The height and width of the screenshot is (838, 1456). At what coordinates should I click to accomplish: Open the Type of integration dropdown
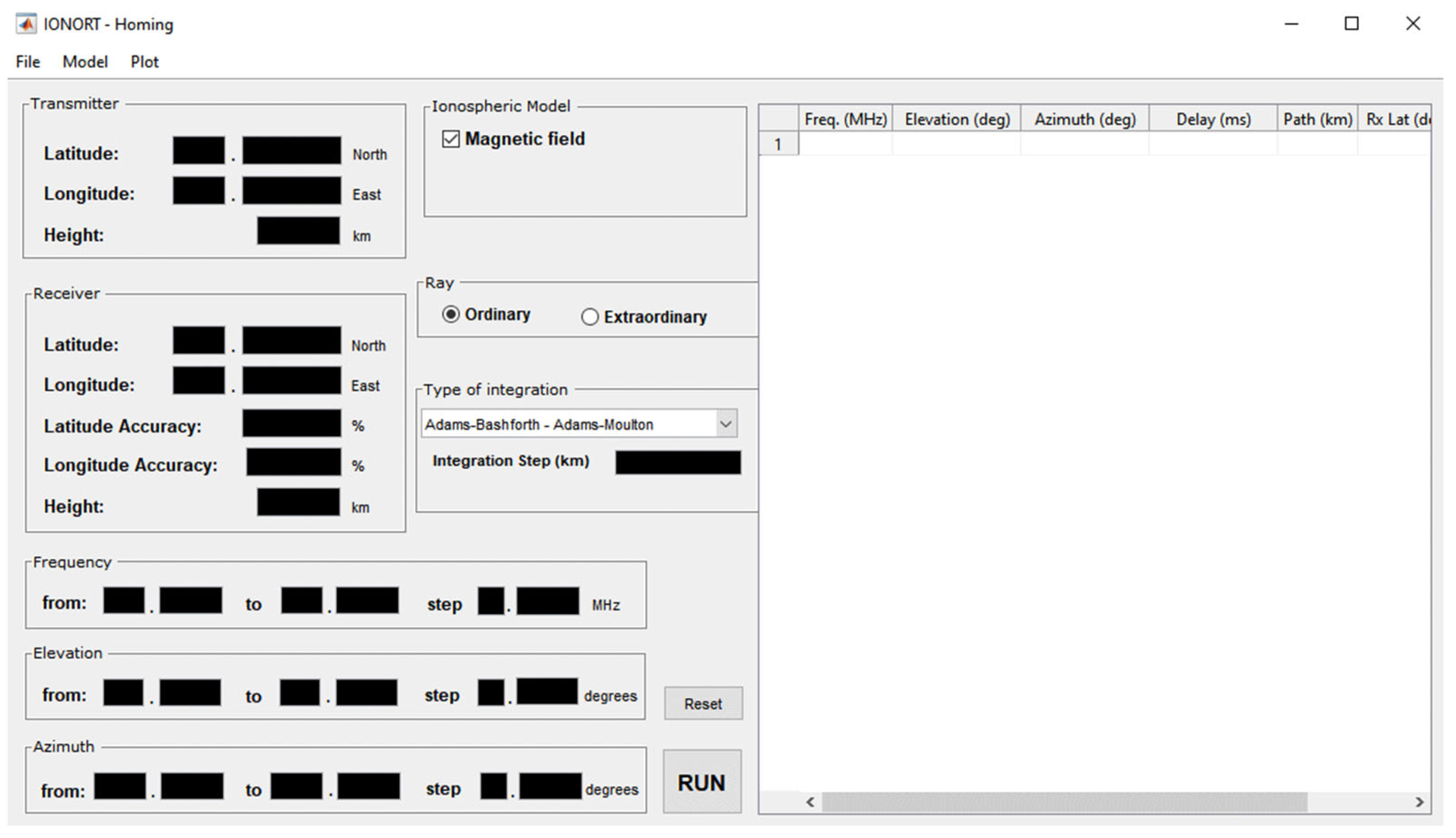pos(579,424)
